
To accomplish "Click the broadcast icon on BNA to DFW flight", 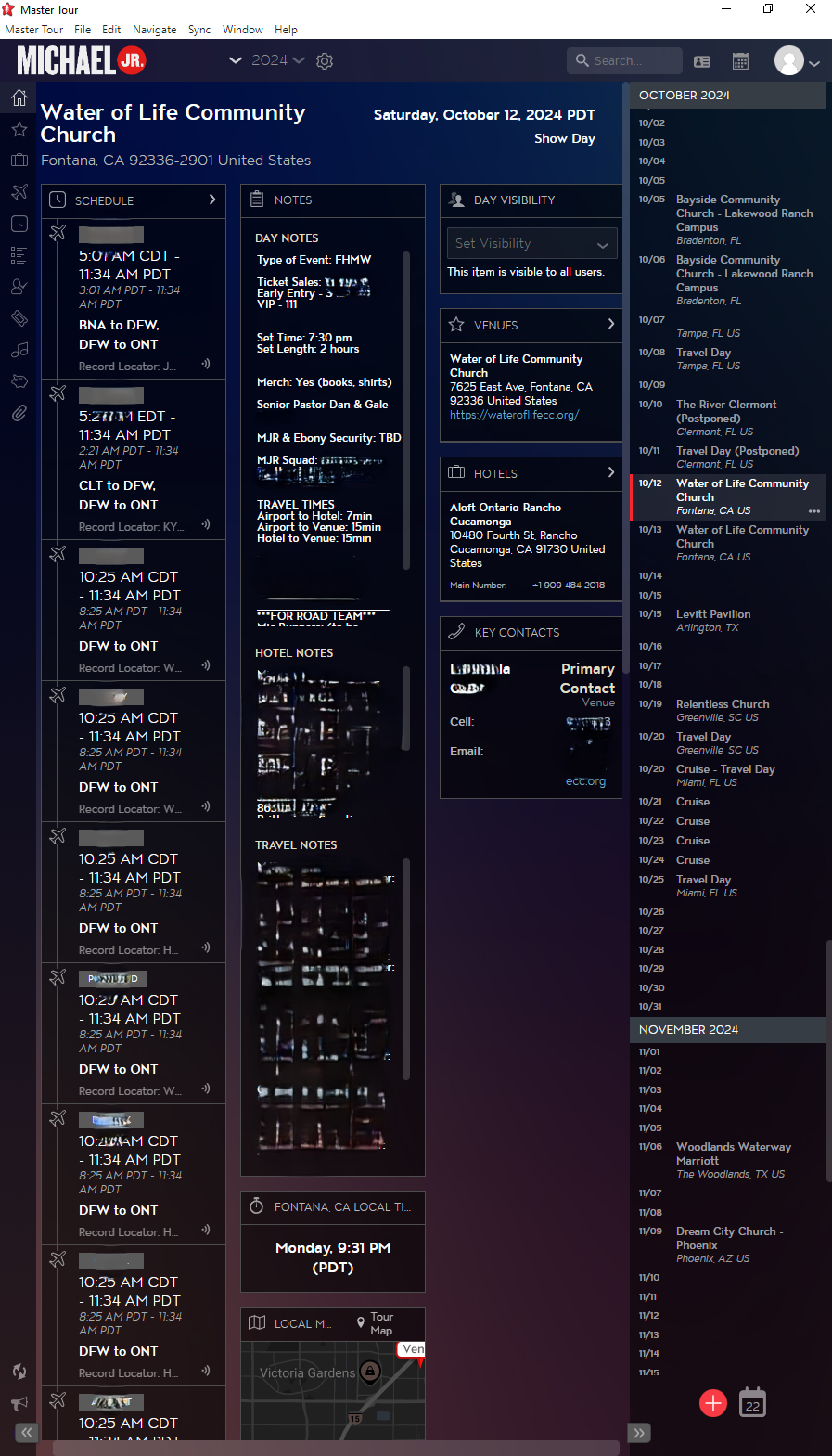I will 206,364.
